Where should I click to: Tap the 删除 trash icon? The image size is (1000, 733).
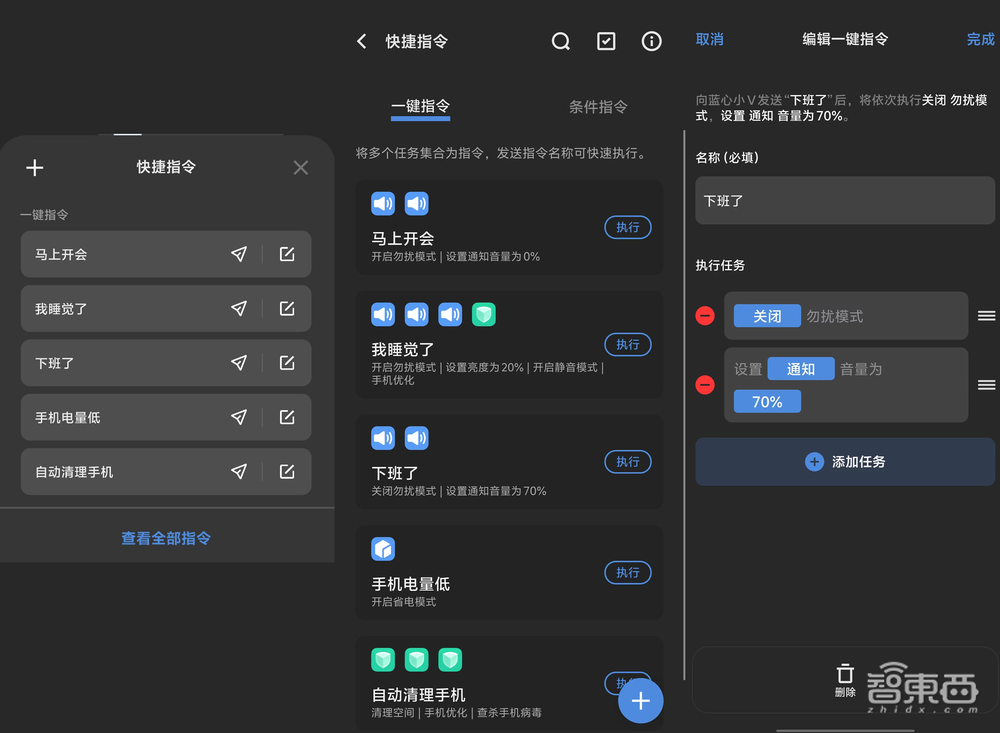pos(845,678)
